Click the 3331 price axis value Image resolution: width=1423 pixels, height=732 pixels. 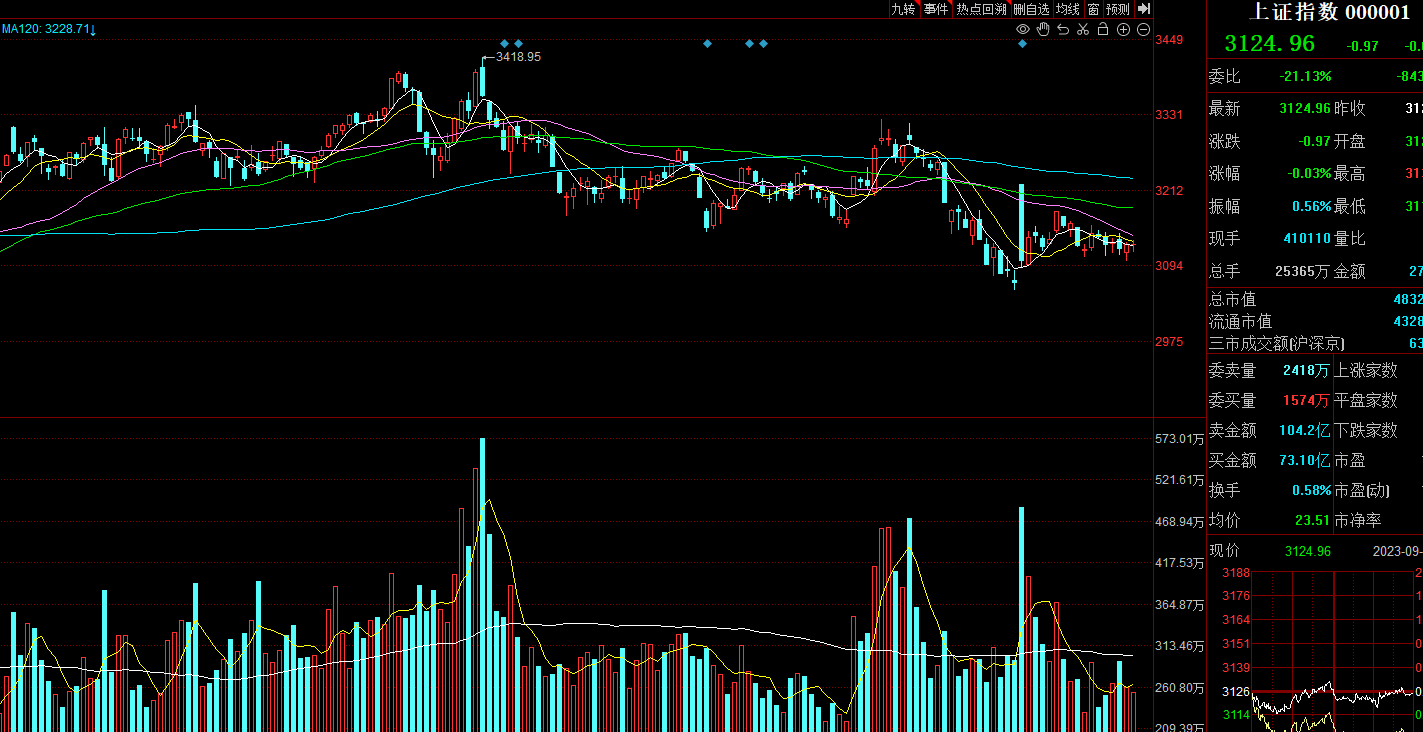(x=1169, y=115)
